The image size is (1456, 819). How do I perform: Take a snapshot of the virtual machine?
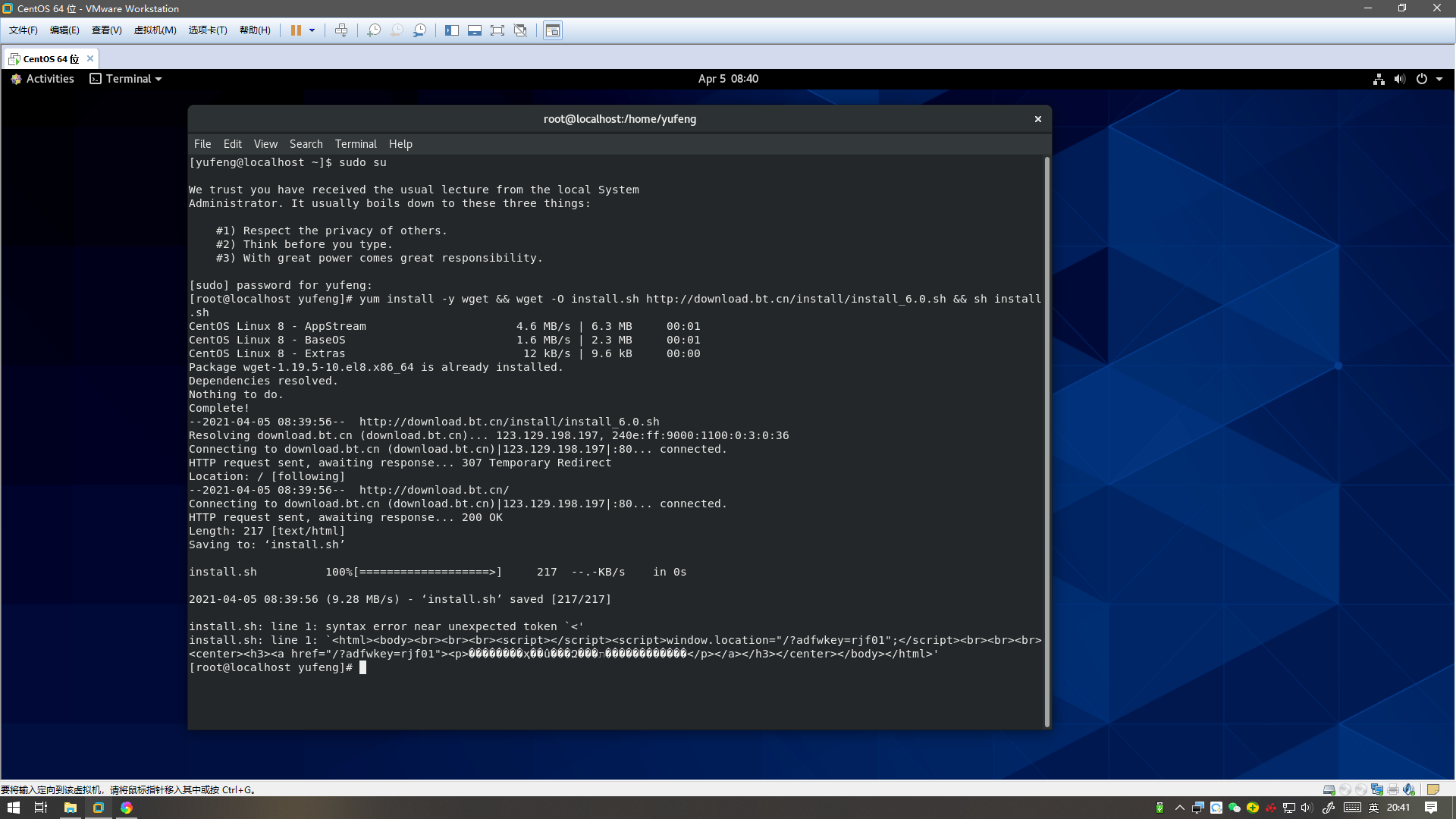click(x=374, y=30)
